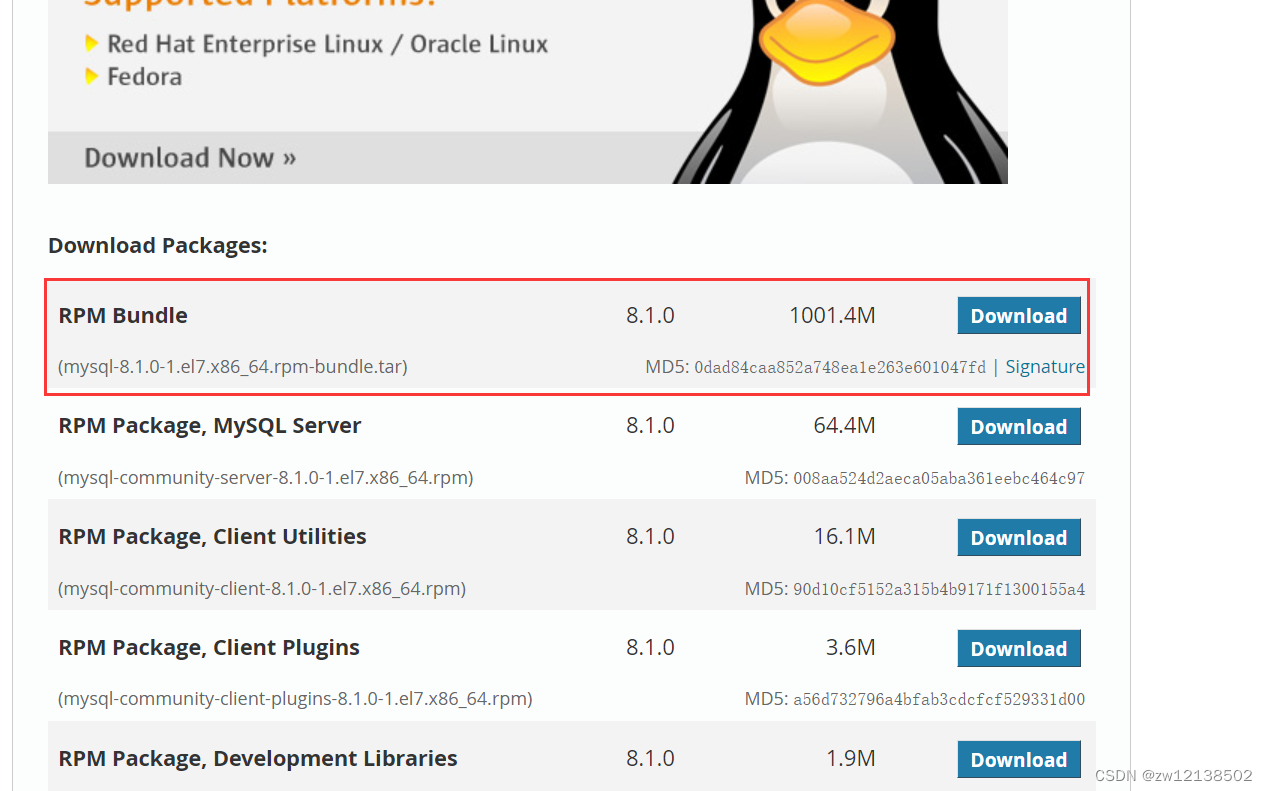The image size is (1267, 791).
Task: Select filename mysql-8.1.0-1.el7.x86_64.rpm-bundle.tar
Action: (233, 367)
